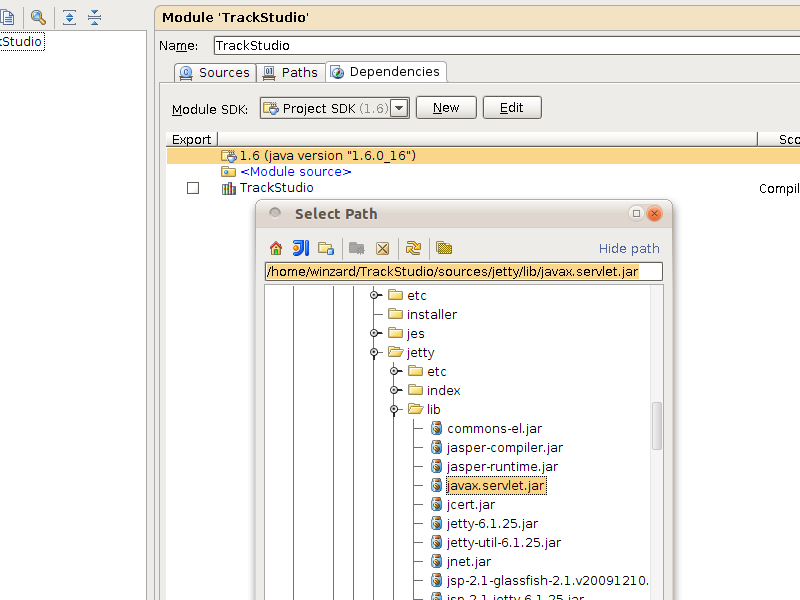Close the Select Path dialog
Viewport: 800px width, 600px height.
(654, 213)
